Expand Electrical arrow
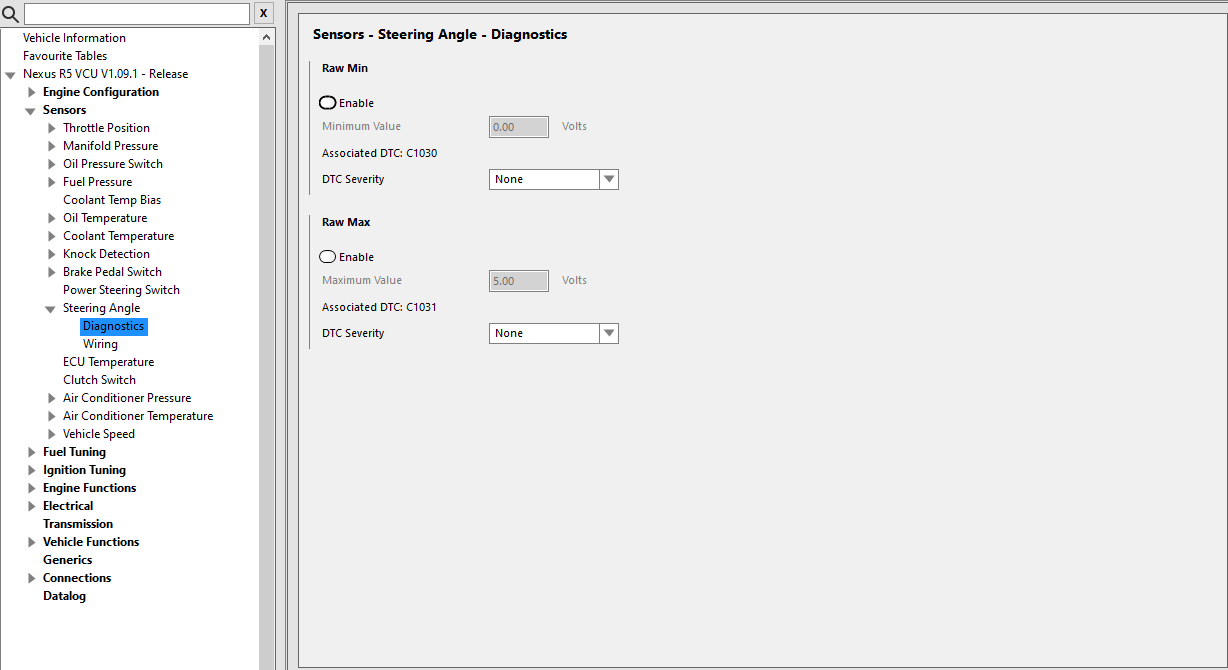 [x=32, y=506]
